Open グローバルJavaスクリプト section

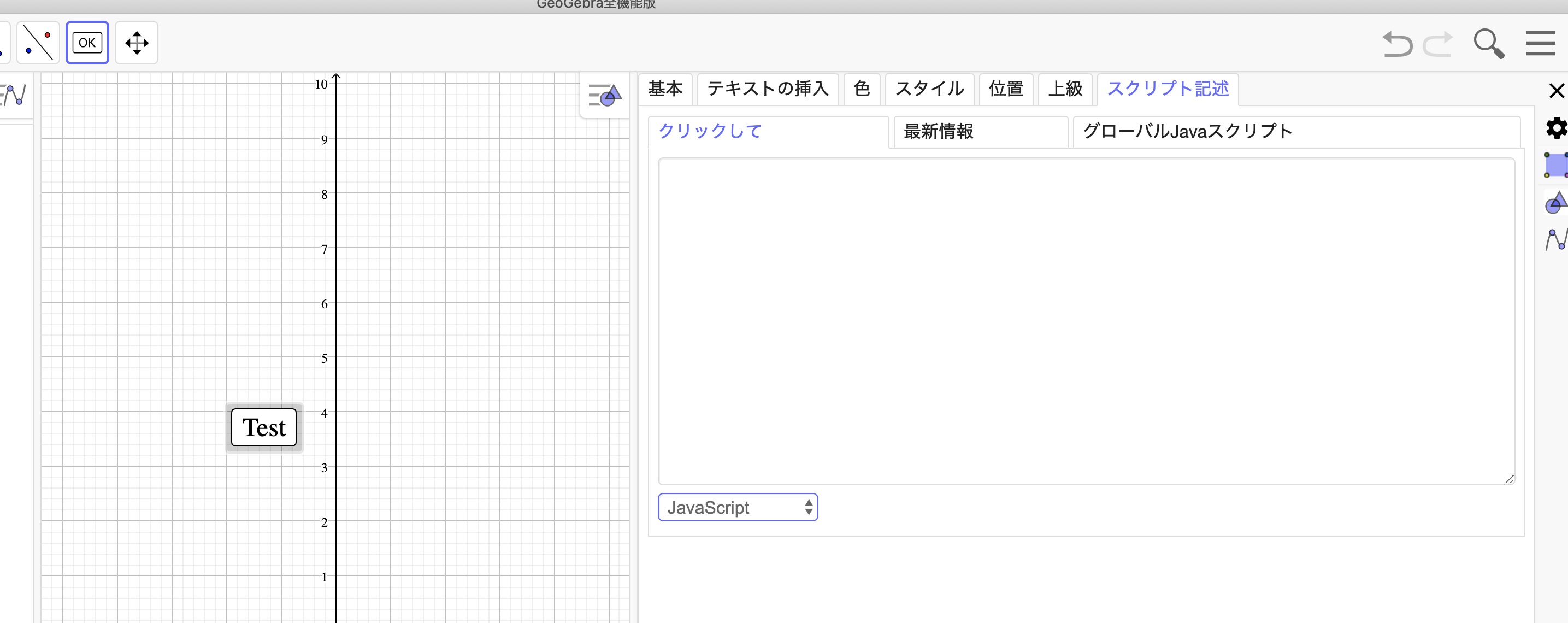pos(1187,130)
